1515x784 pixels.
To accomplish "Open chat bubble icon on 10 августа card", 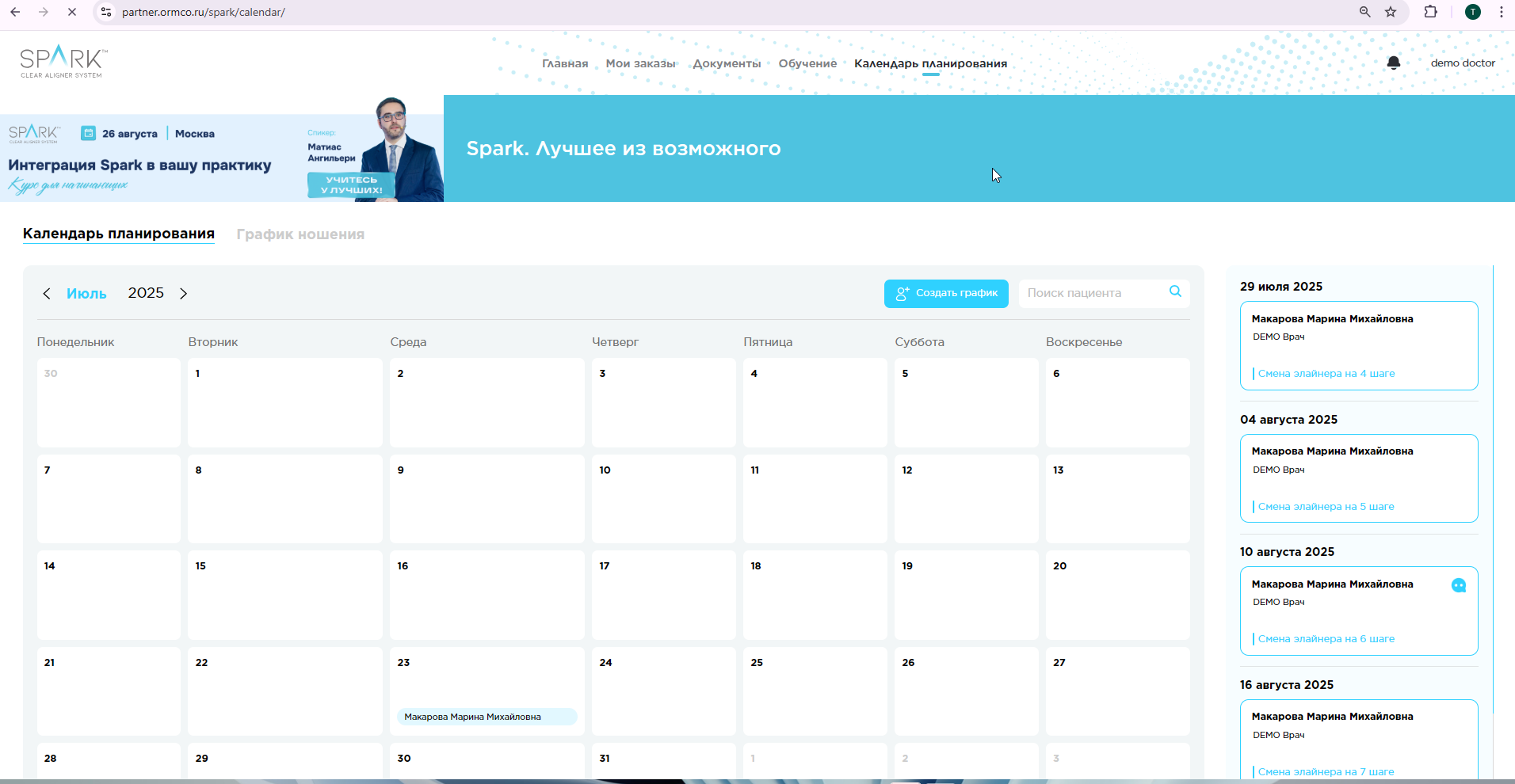I will pyautogui.click(x=1459, y=585).
